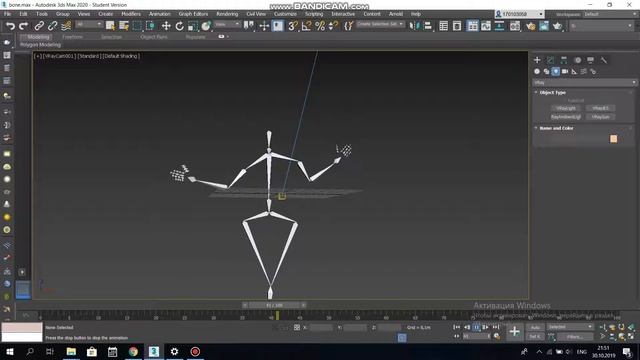The height and width of the screenshot is (360, 640).
Task: Open the reference coordinate system dropdown
Action: click(x=227, y=25)
